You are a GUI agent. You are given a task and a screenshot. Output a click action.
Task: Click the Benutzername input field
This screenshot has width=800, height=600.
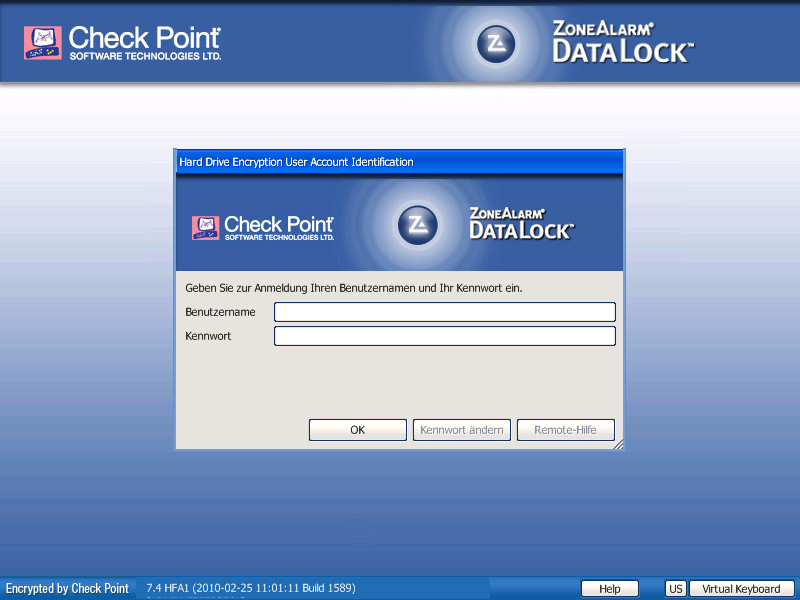click(x=445, y=312)
